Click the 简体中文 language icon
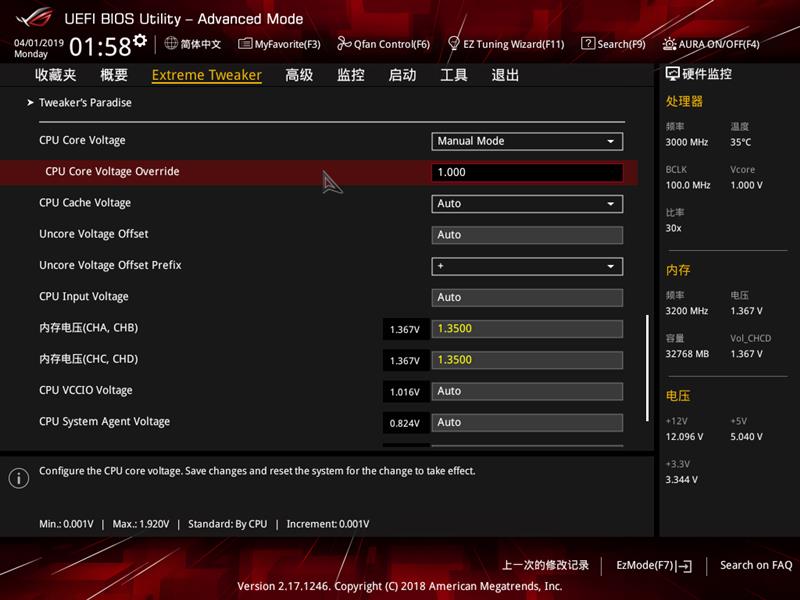 tap(168, 44)
